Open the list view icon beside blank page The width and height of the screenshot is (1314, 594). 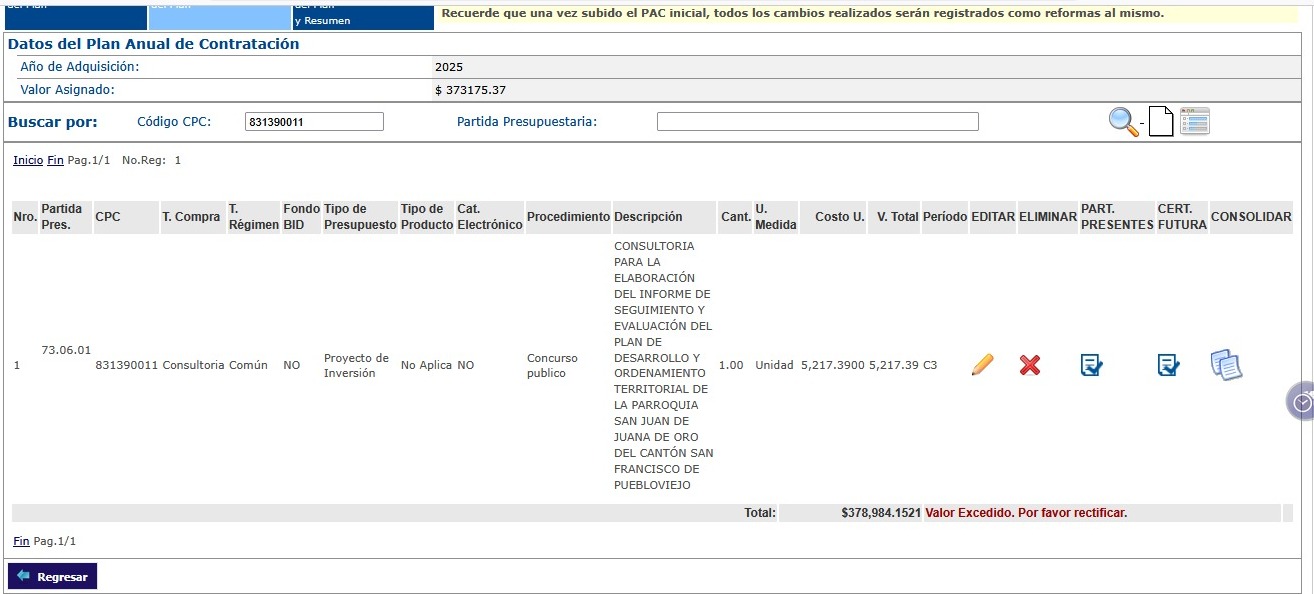click(1194, 121)
